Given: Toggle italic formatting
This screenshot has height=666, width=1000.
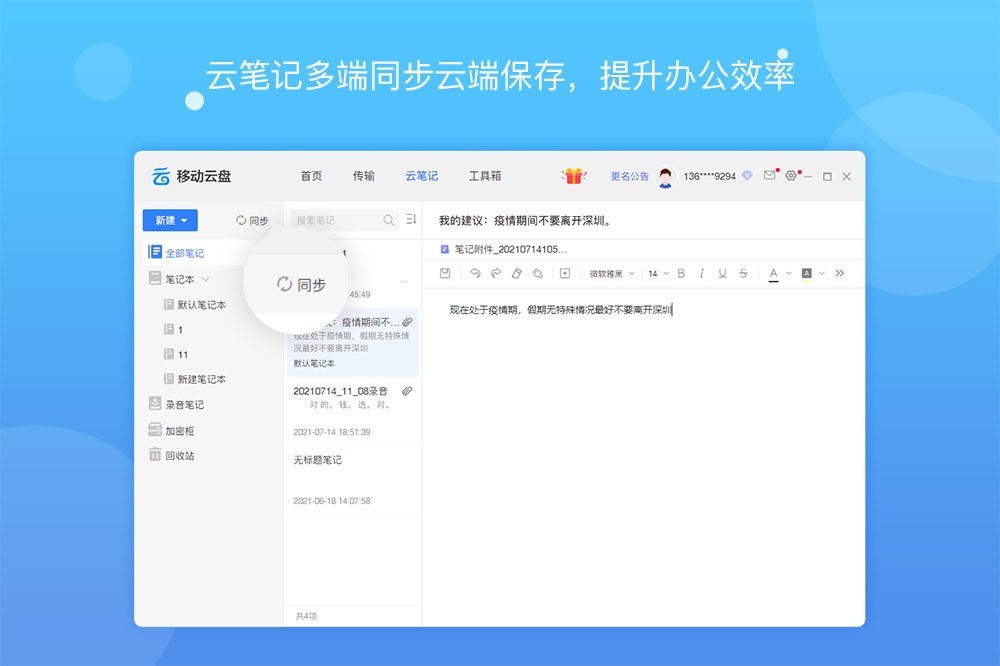Looking at the screenshot, I should (x=702, y=273).
